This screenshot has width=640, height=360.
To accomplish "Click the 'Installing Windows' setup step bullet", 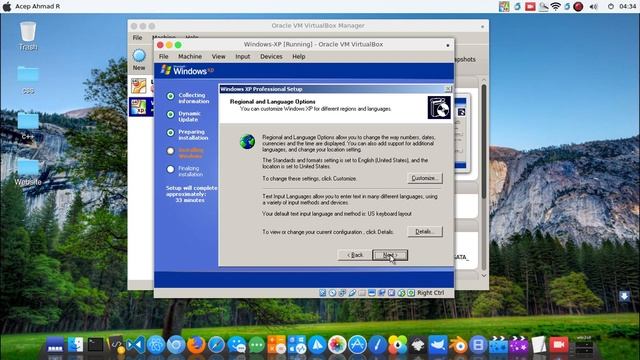I will [x=171, y=151].
